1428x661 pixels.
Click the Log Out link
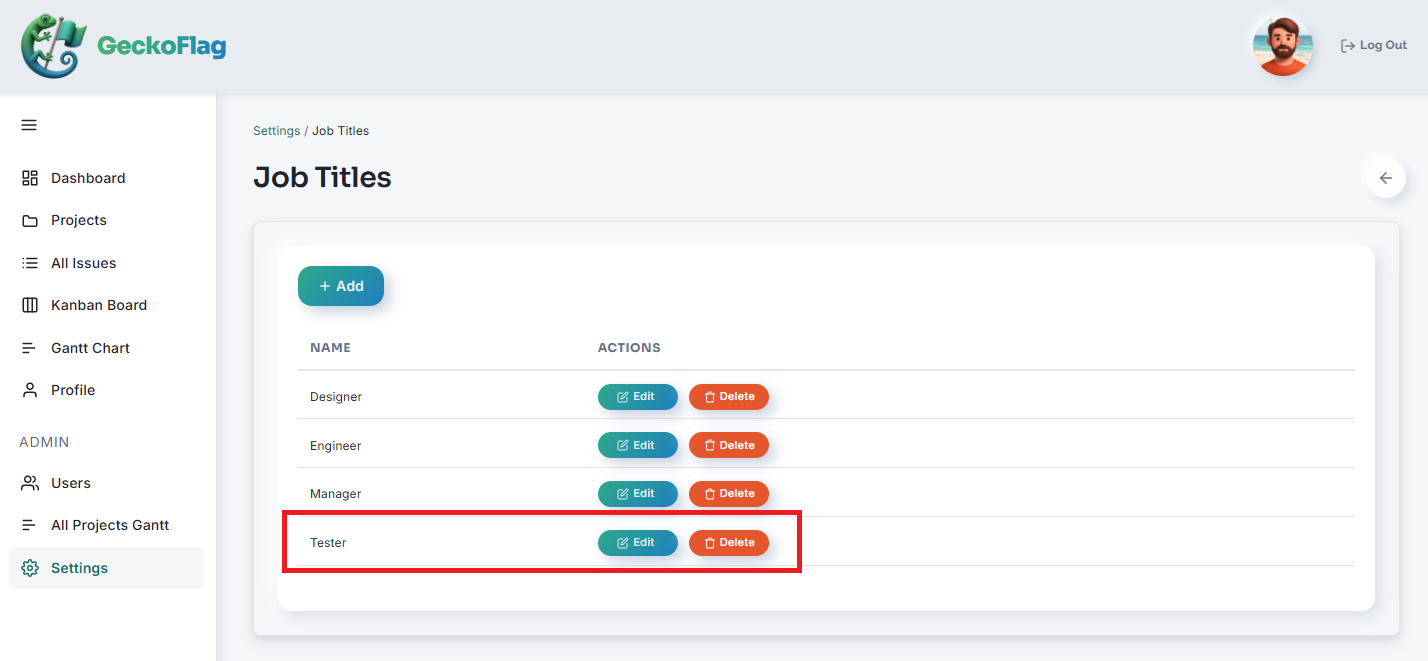(1374, 46)
